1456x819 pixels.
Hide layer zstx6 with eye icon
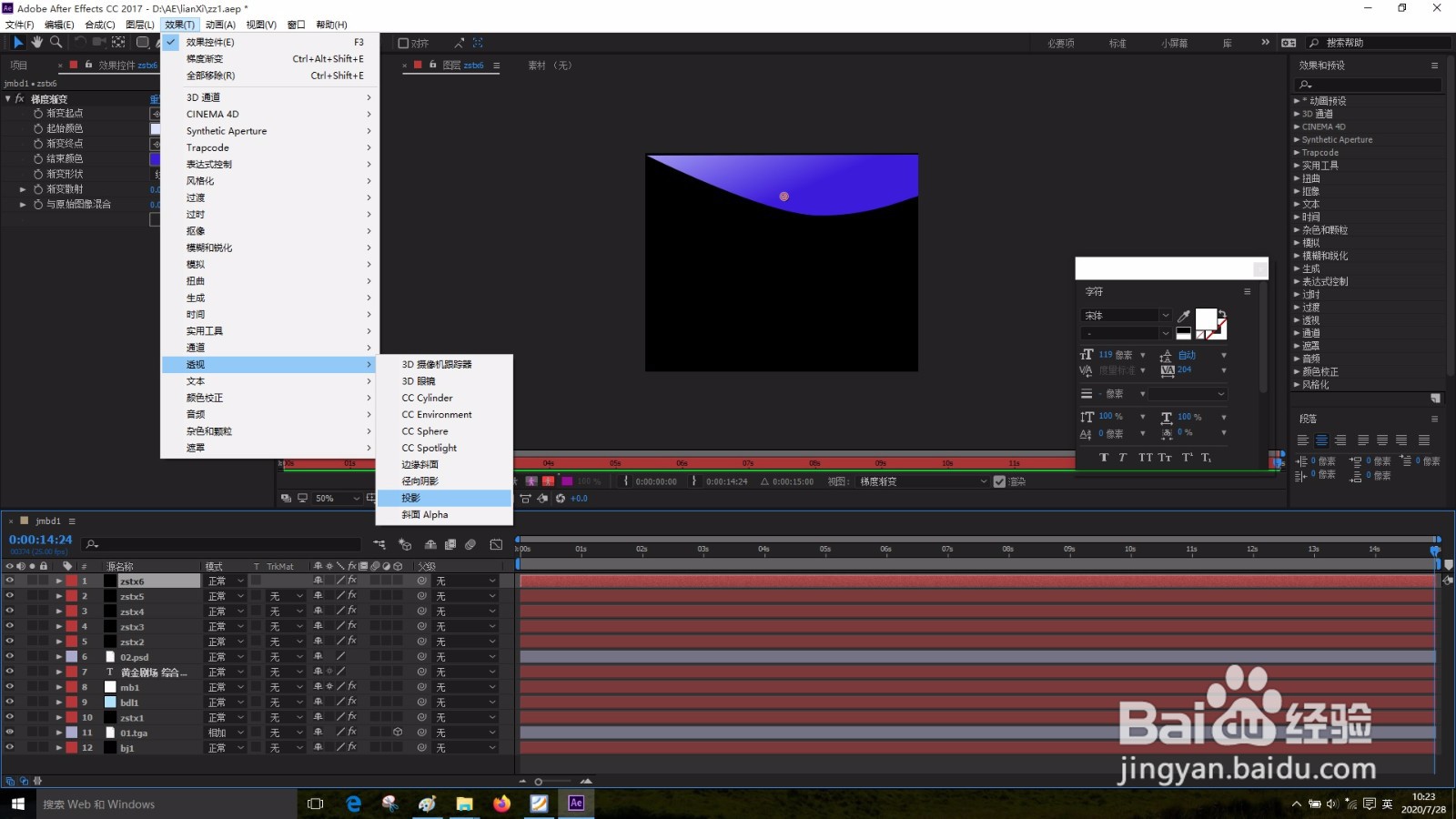(10, 581)
